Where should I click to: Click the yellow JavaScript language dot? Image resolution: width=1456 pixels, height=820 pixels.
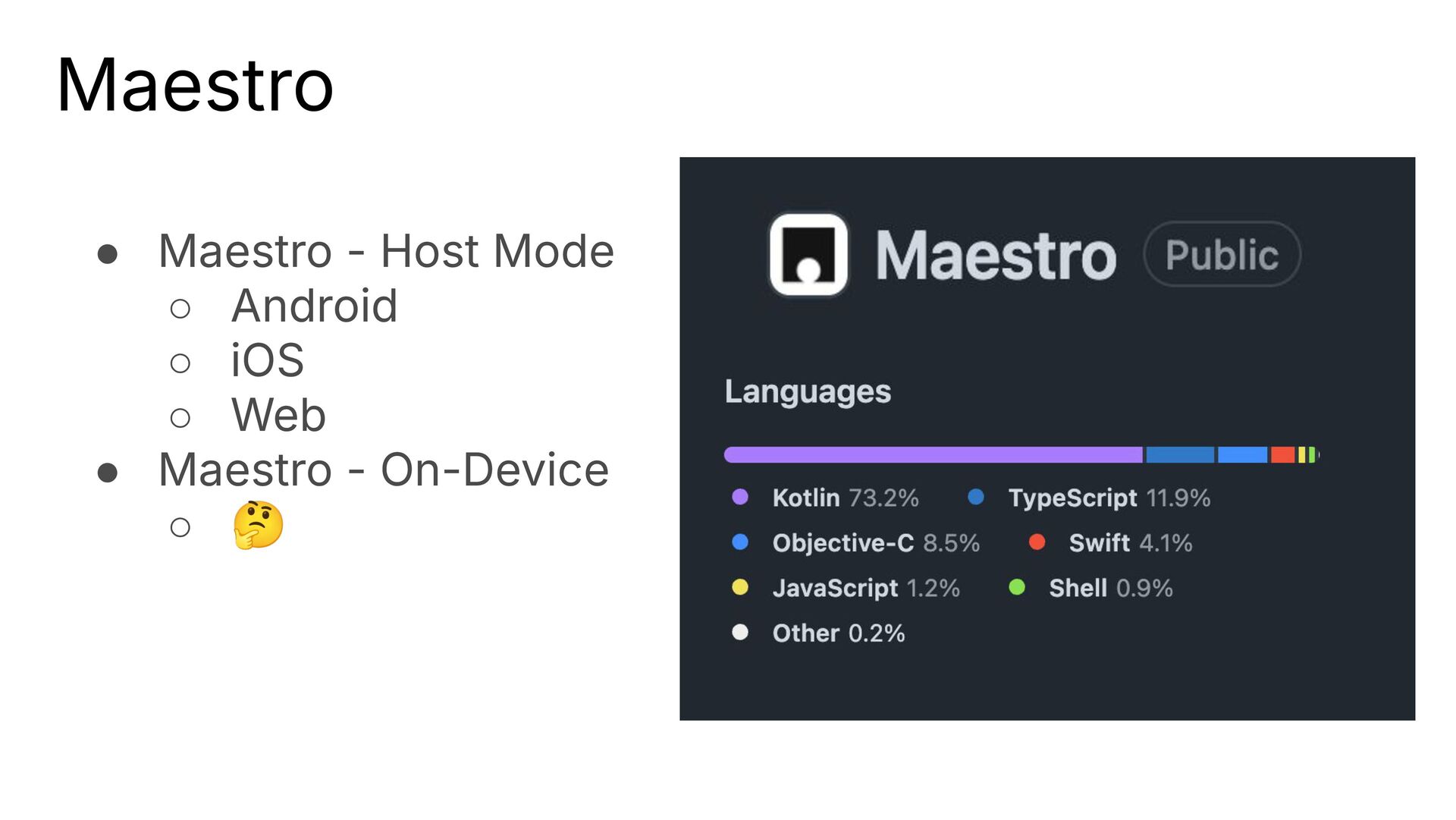[740, 587]
